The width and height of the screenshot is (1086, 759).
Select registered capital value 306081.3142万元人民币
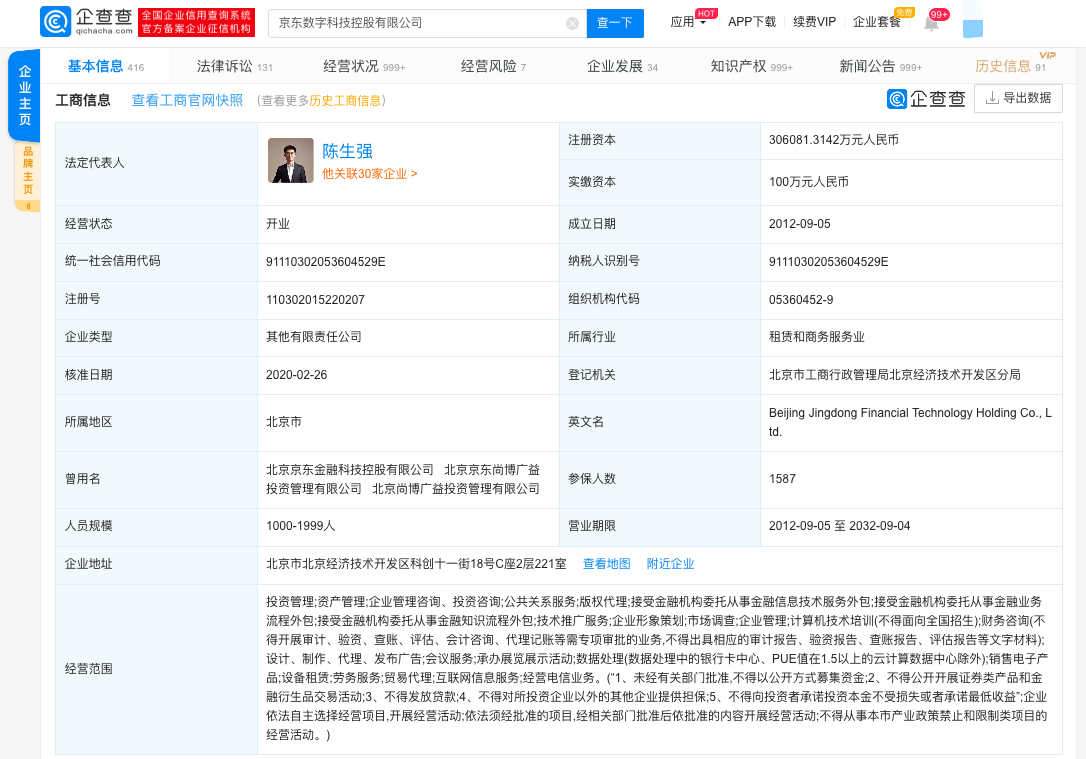[834, 140]
